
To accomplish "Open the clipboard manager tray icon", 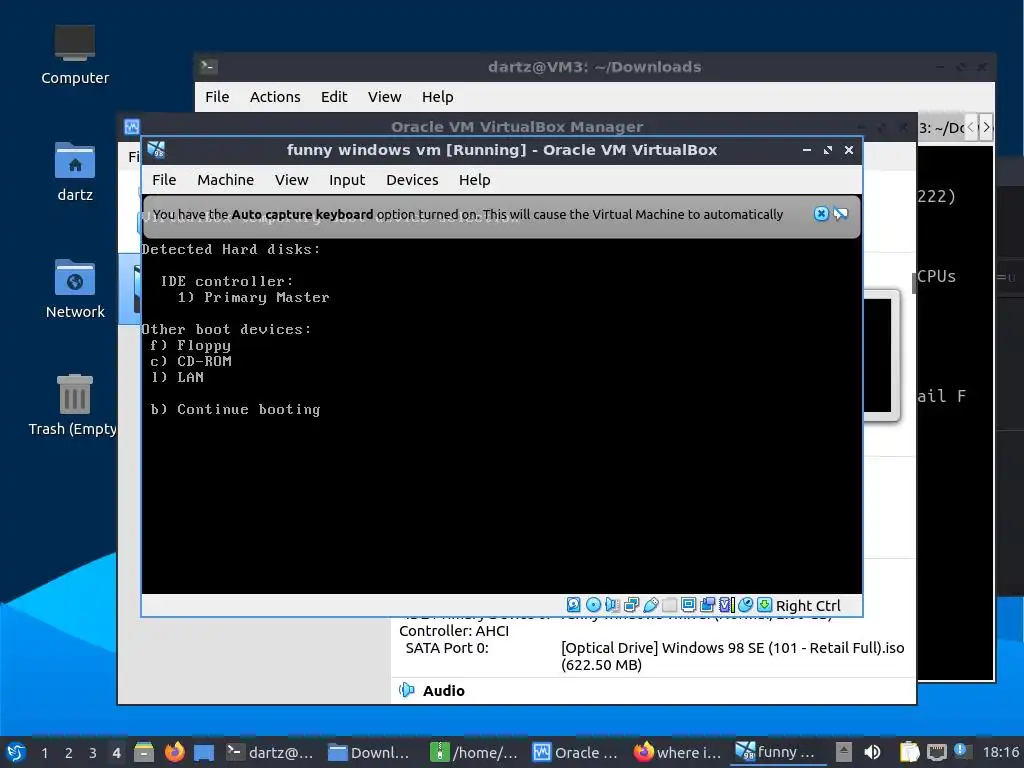I will pos(909,752).
